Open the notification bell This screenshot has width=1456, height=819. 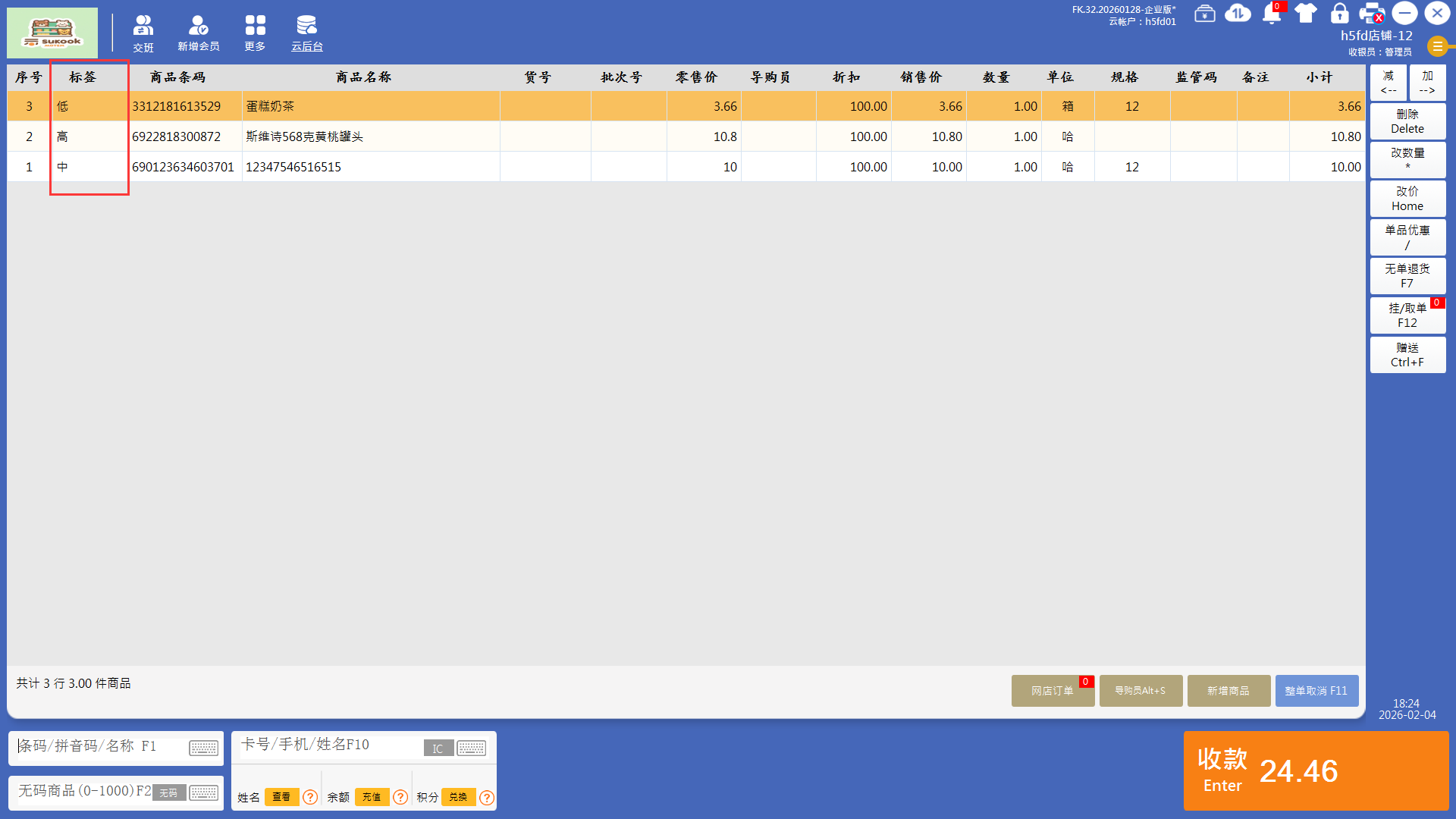[1272, 14]
